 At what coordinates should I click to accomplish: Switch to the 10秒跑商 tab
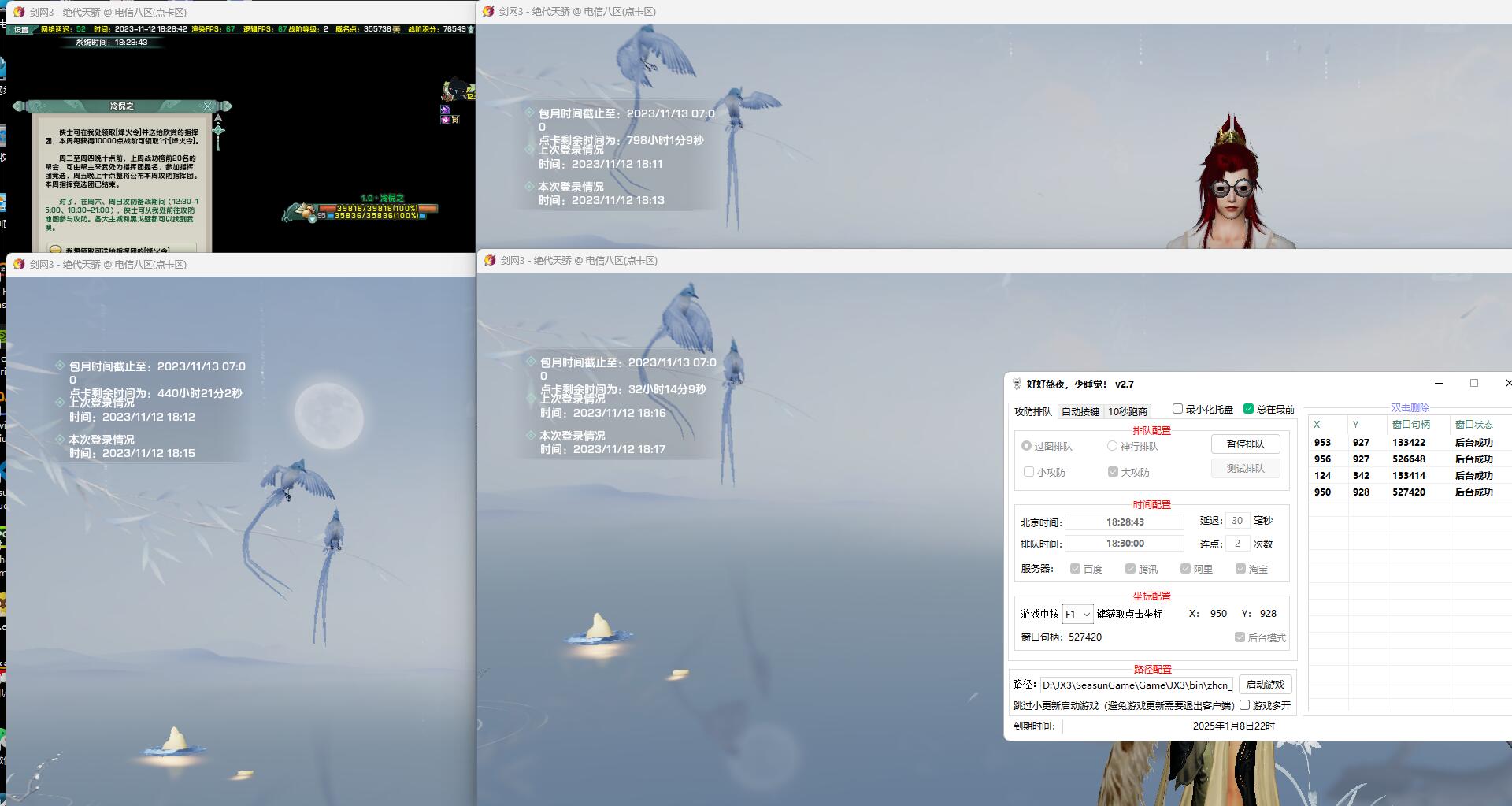point(1128,411)
